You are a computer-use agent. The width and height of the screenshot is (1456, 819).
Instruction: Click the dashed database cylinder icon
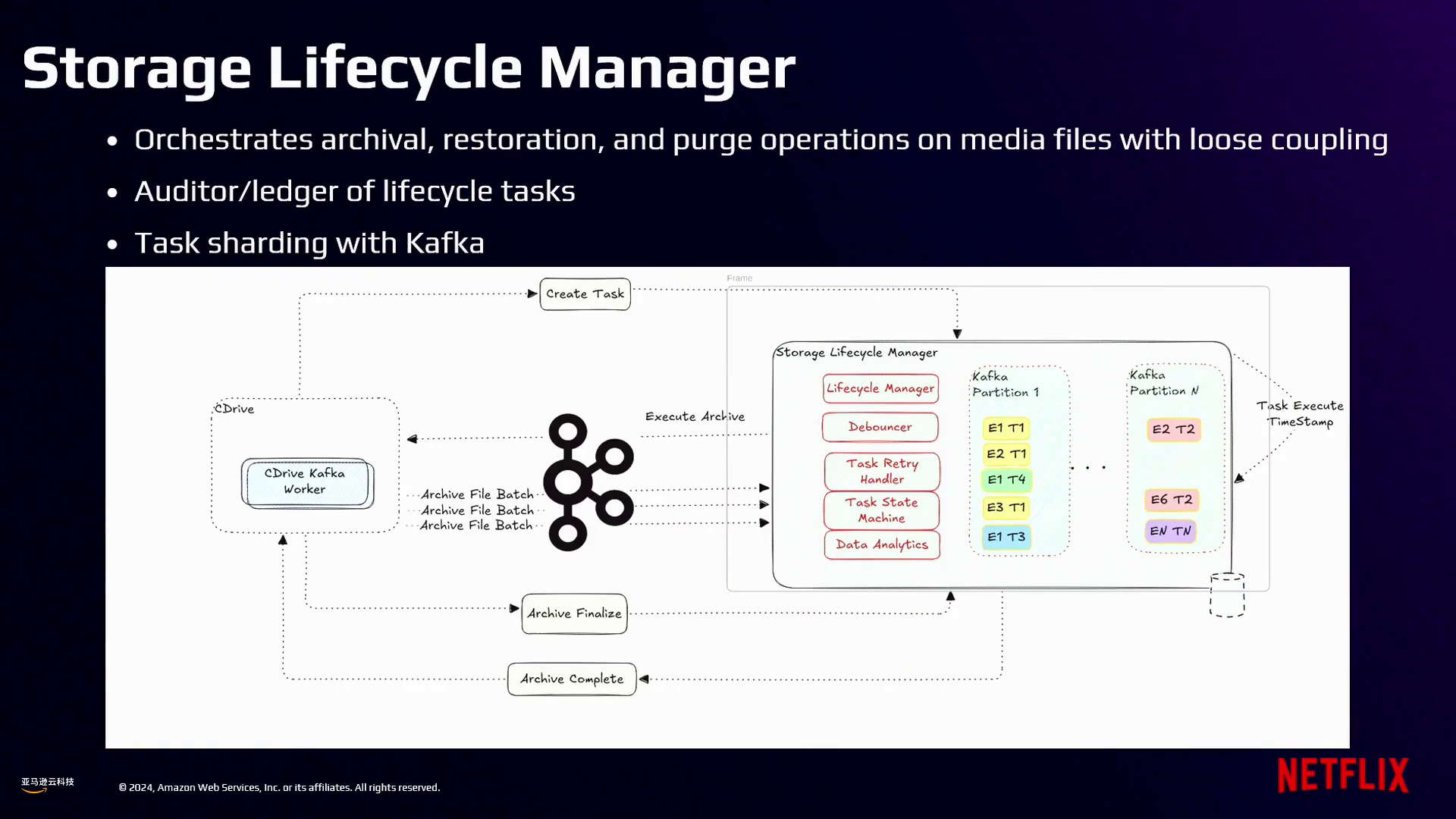click(x=1226, y=595)
